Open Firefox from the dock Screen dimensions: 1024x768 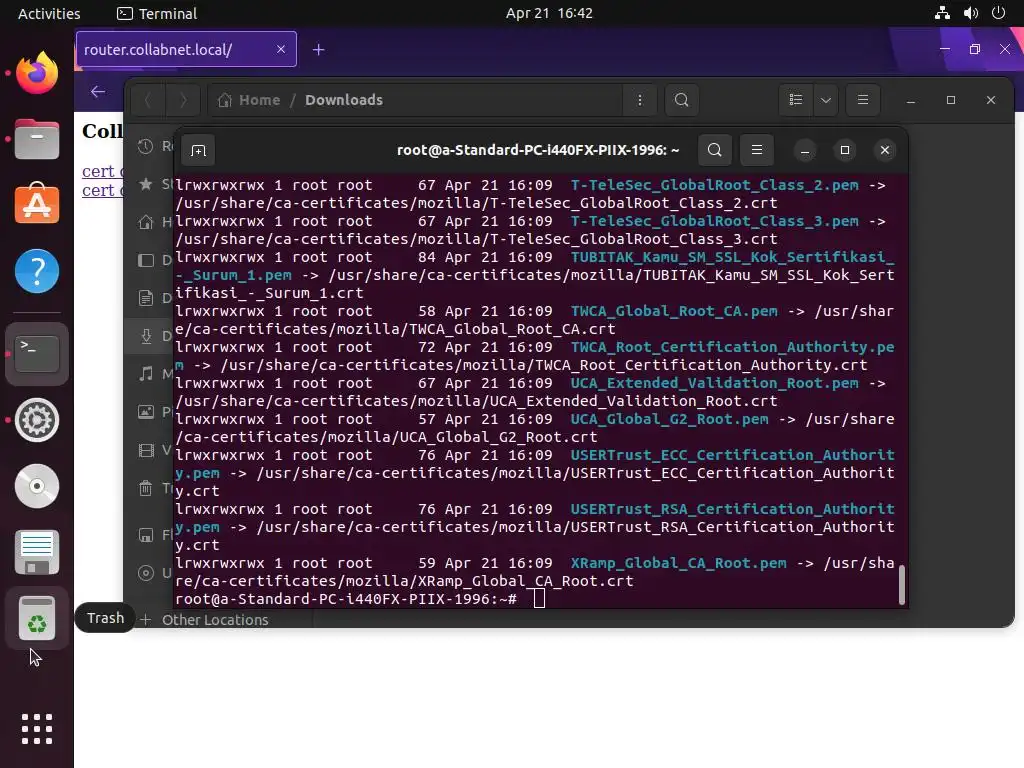37,72
